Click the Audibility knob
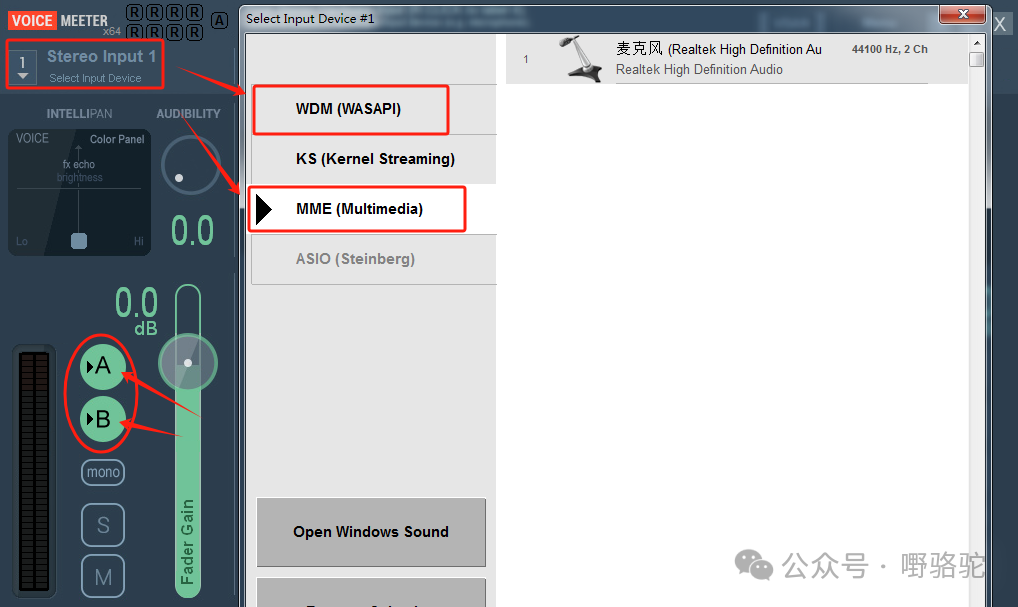This screenshot has height=607, width=1018. point(188,166)
